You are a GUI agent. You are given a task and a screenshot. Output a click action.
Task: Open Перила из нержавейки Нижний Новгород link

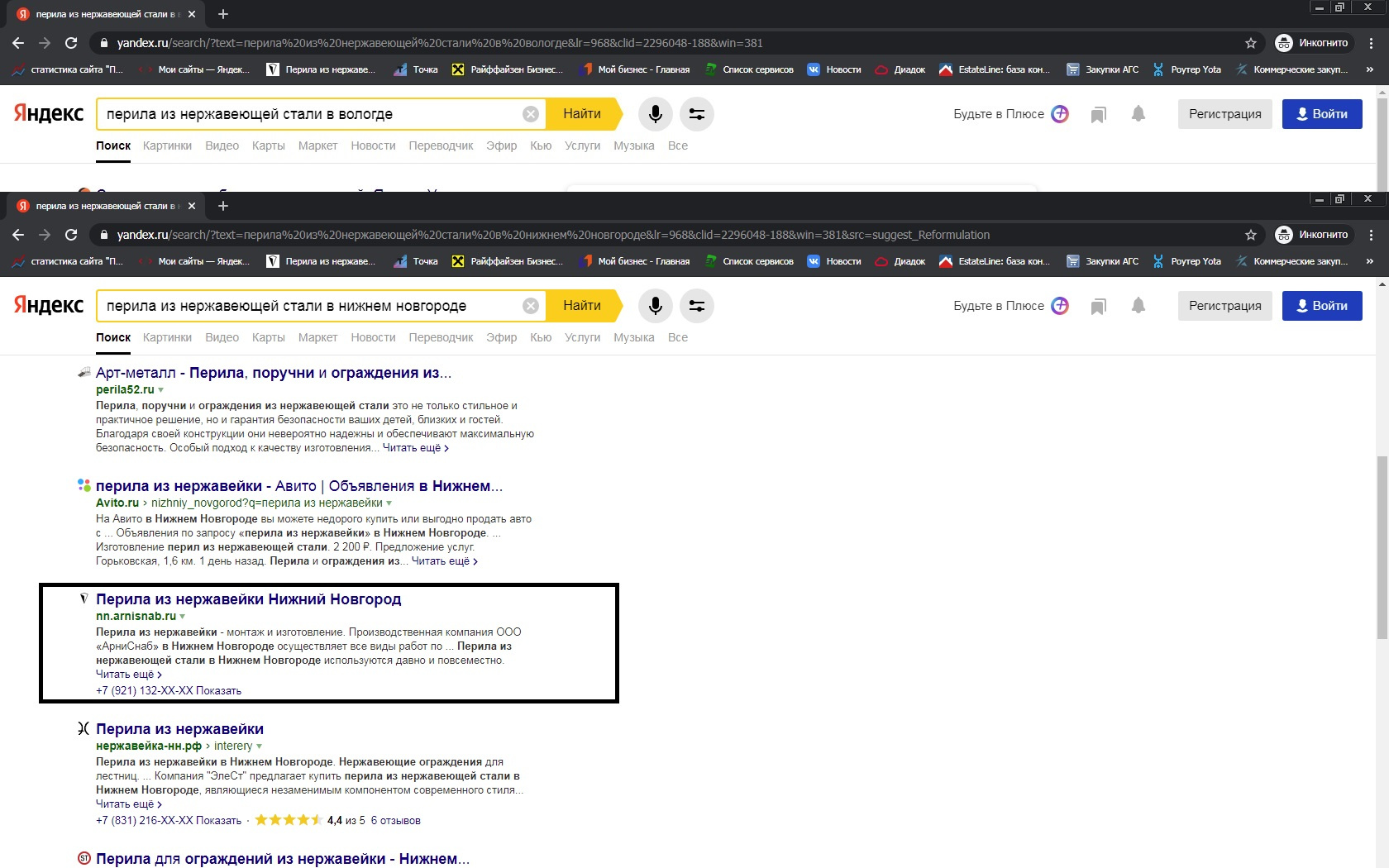click(x=248, y=599)
